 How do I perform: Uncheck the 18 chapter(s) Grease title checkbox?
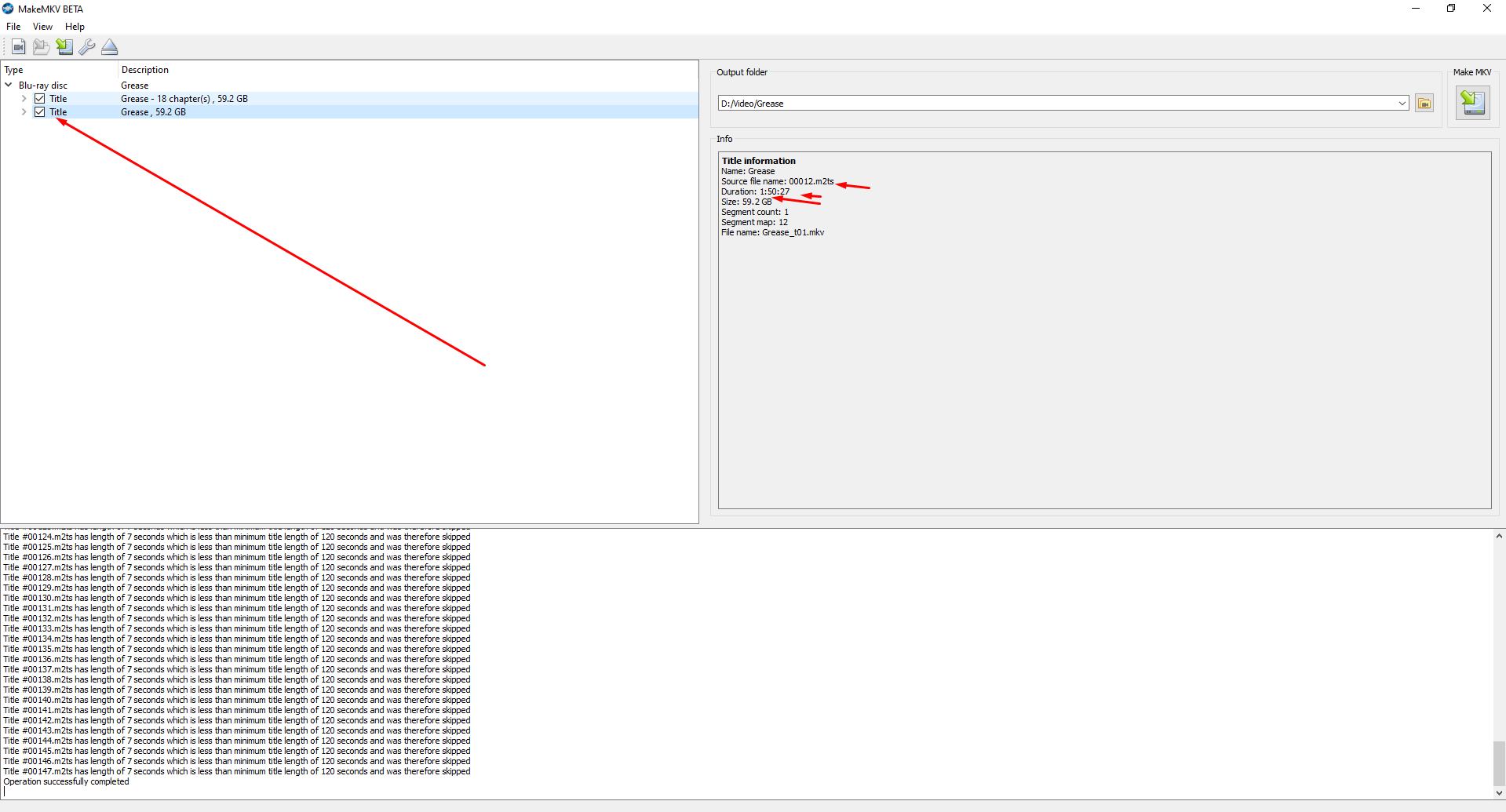pyautogui.click(x=40, y=99)
